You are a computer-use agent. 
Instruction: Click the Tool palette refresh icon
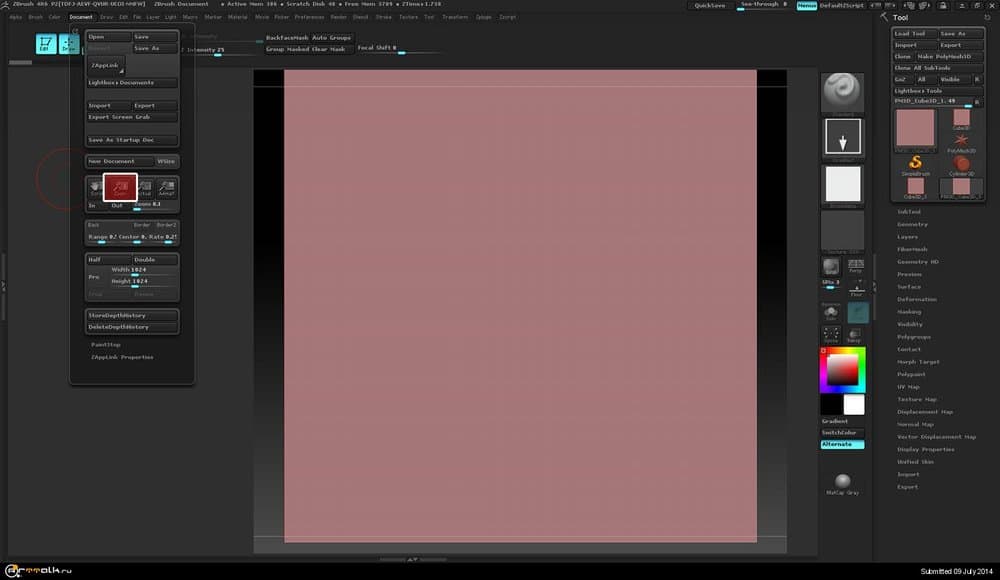987,17
